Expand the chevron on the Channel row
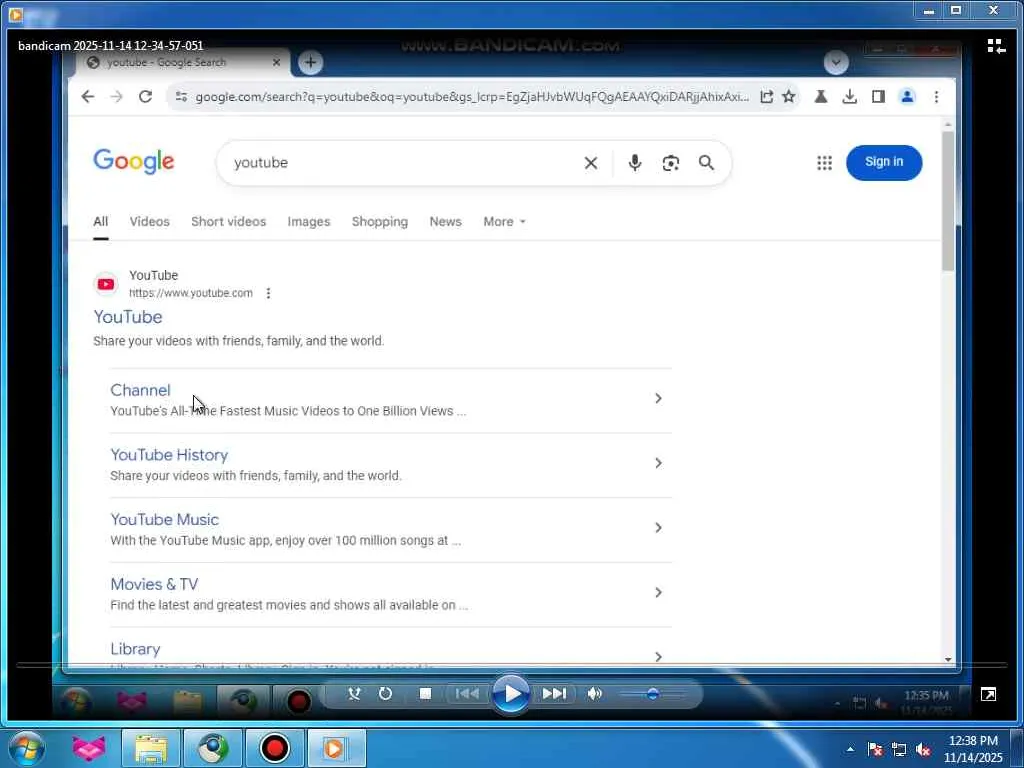Screen dimensions: 1024x768 coord(658,398)
